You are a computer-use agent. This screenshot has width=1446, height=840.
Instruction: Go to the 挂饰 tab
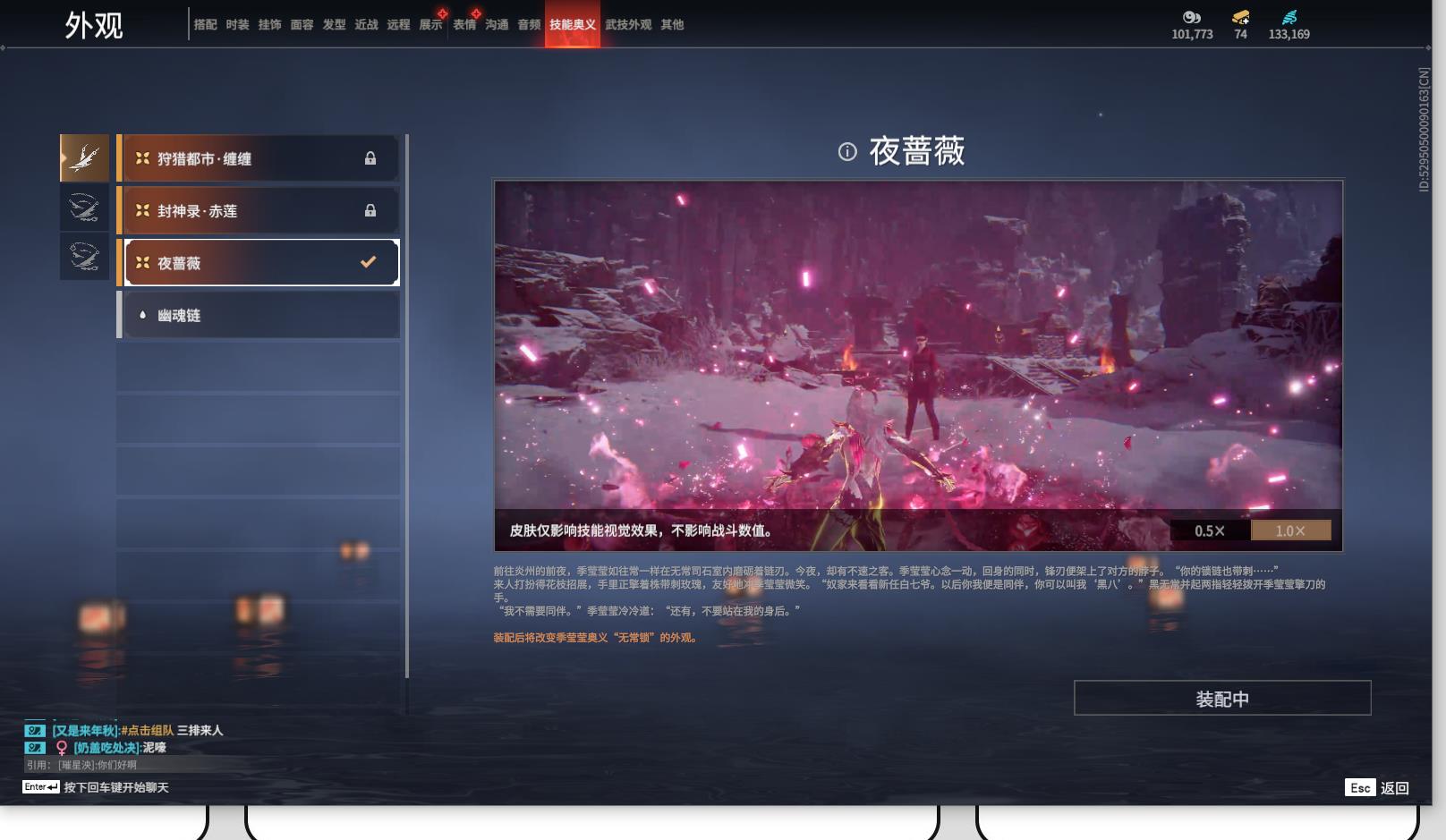(270, 24)
